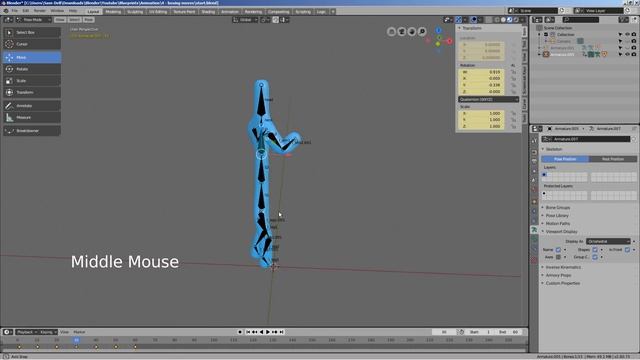
Task: Toggle viewport overlays
Action: pyautogui.click(x=473, y=20)
